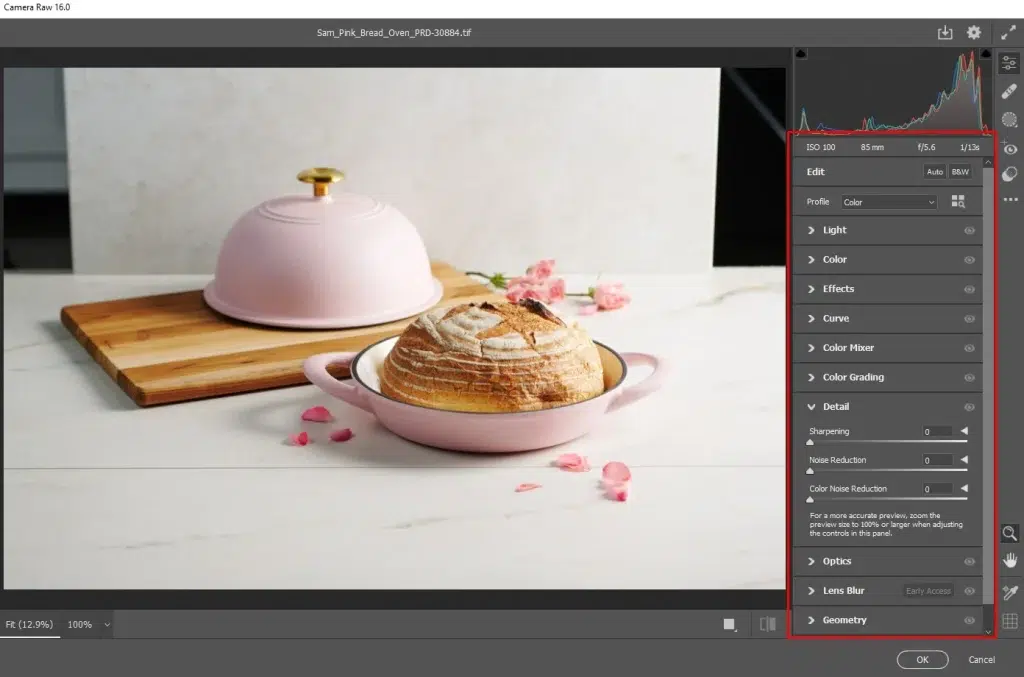Screen dimensions: 1024x677
Task: Toggle the eye icon for Color Mixer
Action: tap(968, 348)
